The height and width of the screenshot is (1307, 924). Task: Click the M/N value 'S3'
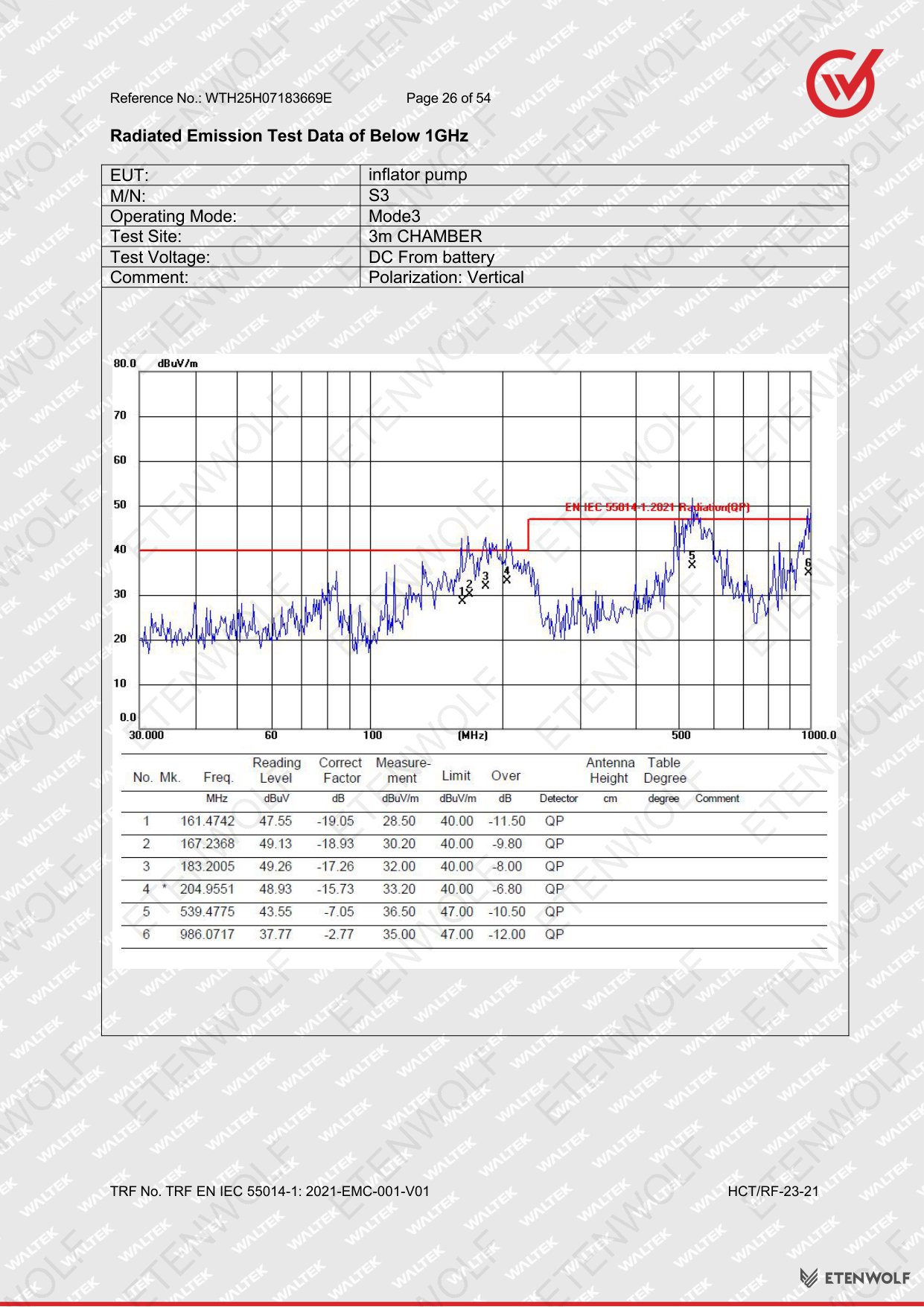point(379,196)
